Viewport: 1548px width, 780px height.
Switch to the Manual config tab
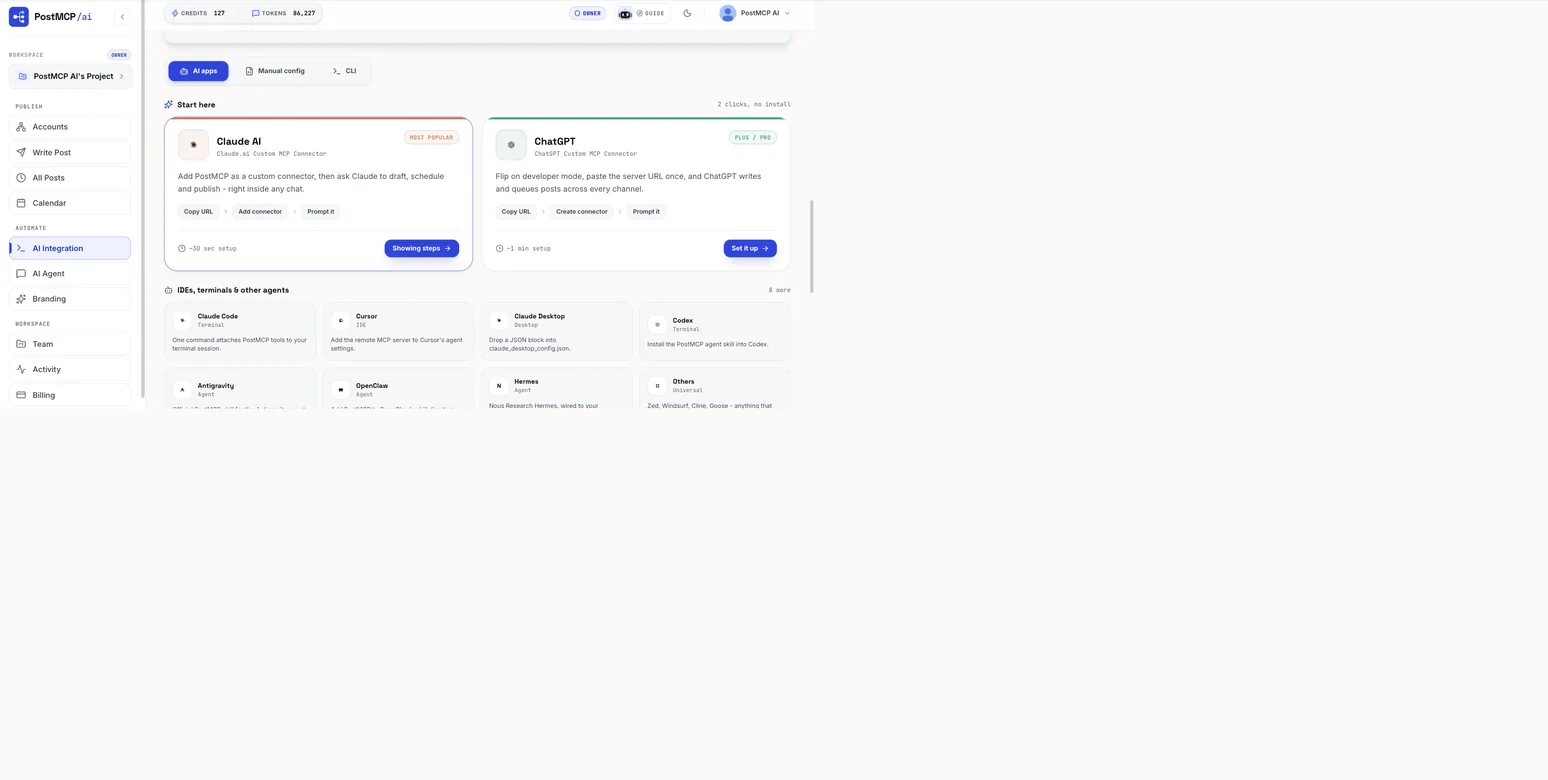275,71
